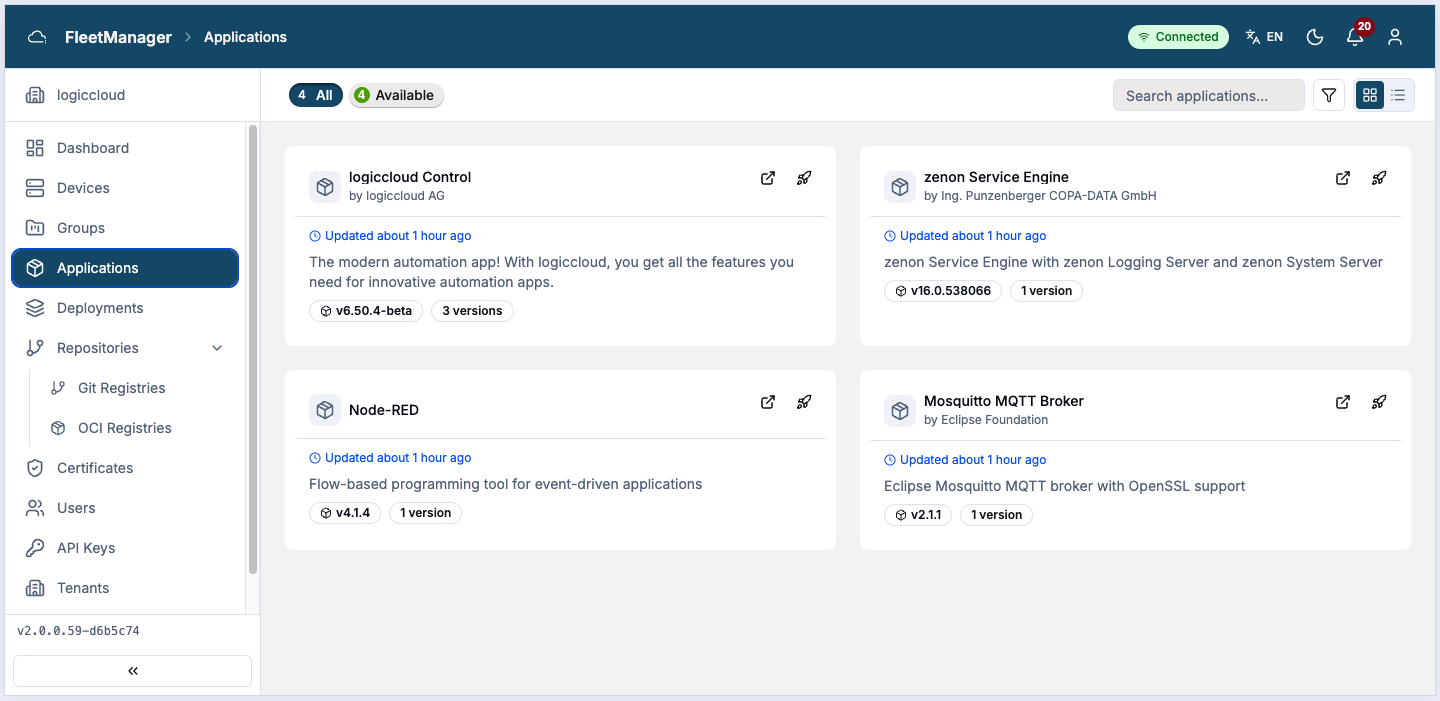Viewport: 1440px width, 701px height.
Task: Open external link icon for Node-RED card
Action: tap(768, 402)
